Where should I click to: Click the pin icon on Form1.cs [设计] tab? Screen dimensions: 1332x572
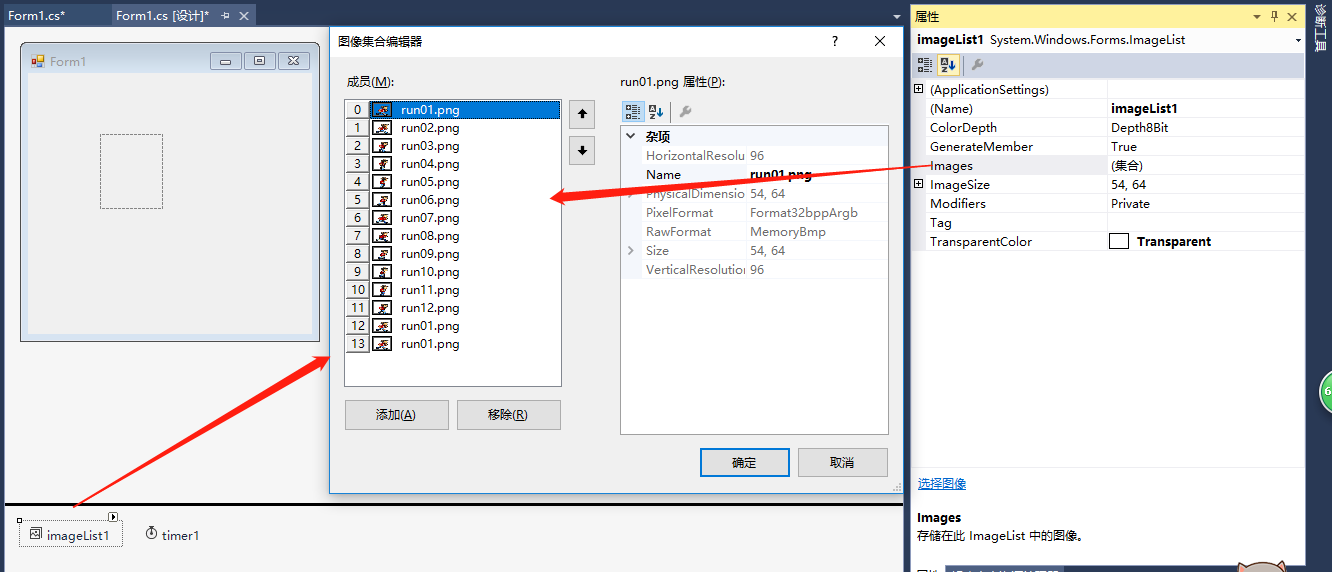pyautogui.click(x=225, y=16)
